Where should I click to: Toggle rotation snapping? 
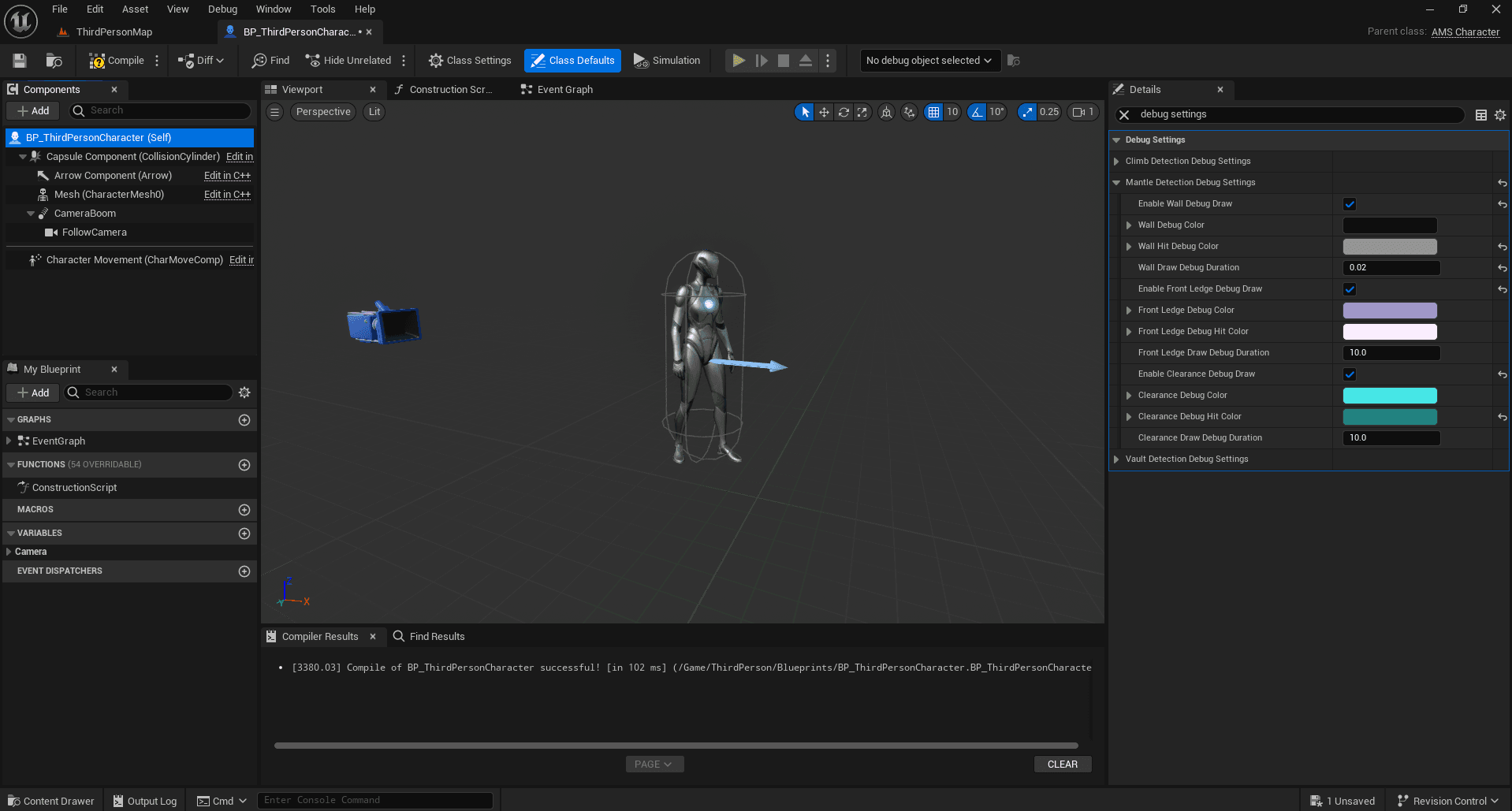click(977, 112)
